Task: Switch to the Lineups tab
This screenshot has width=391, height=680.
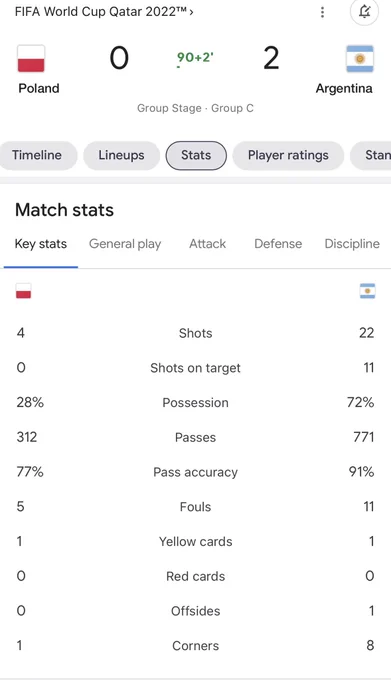Action: point(121,155)
